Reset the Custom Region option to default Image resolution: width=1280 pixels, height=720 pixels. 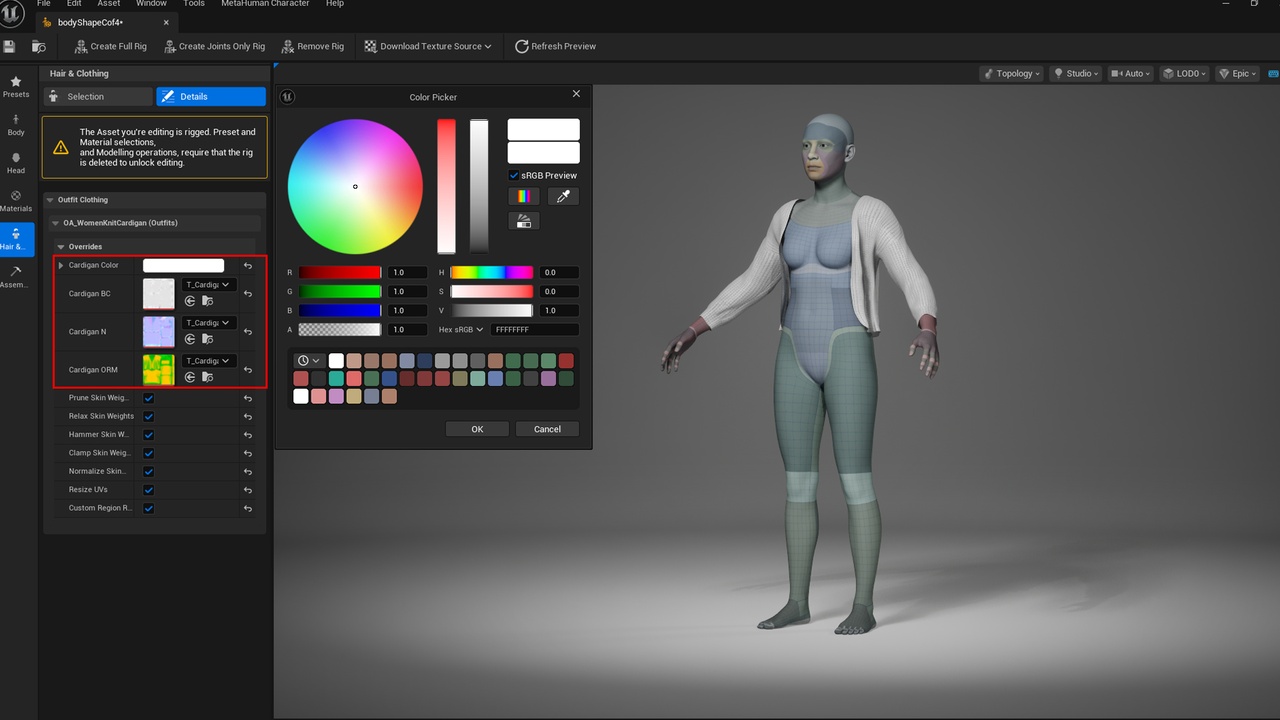[x=248, y=508]
